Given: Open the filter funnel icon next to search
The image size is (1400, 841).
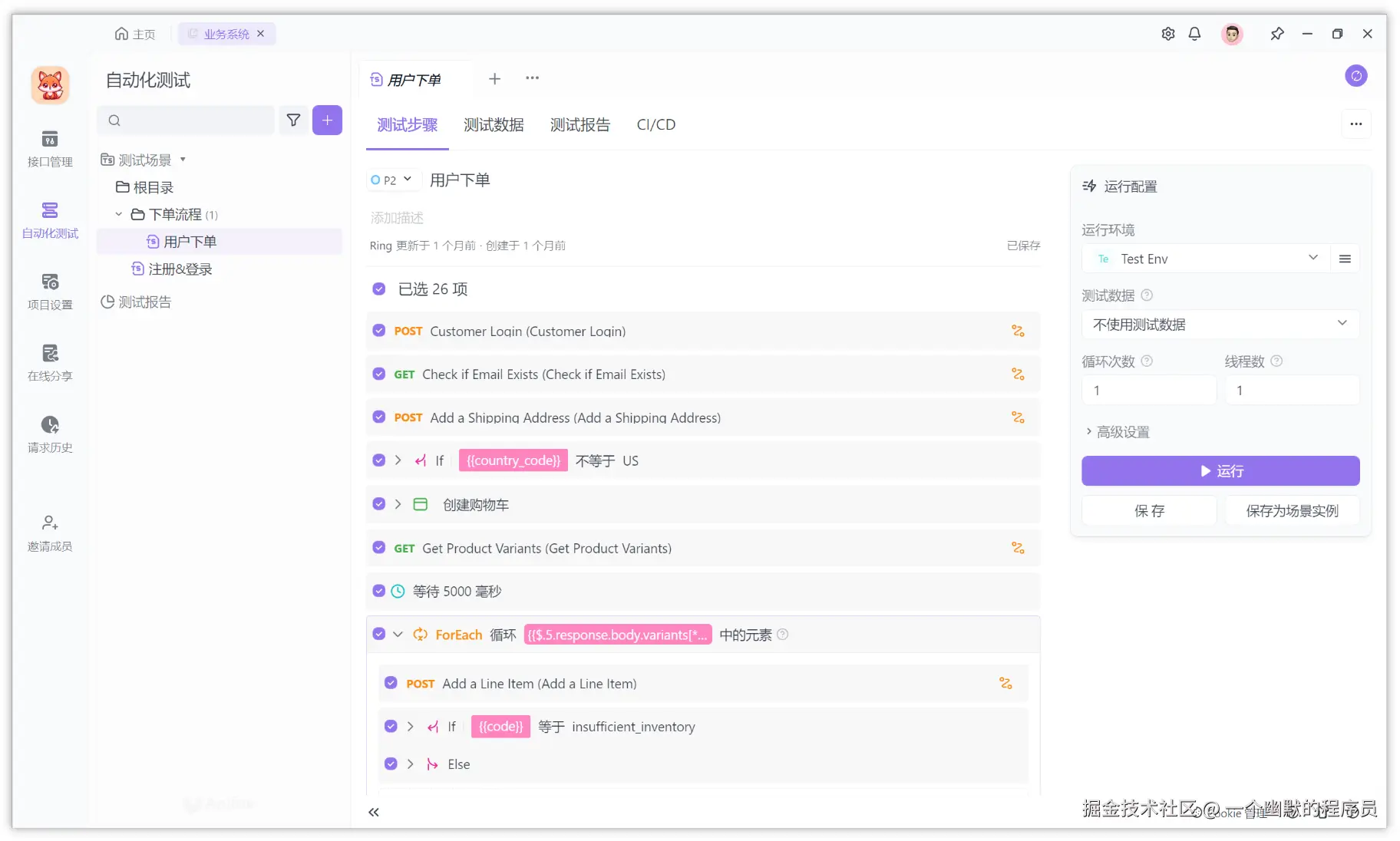Looking at the screenshot, I should tap(293, 120).
